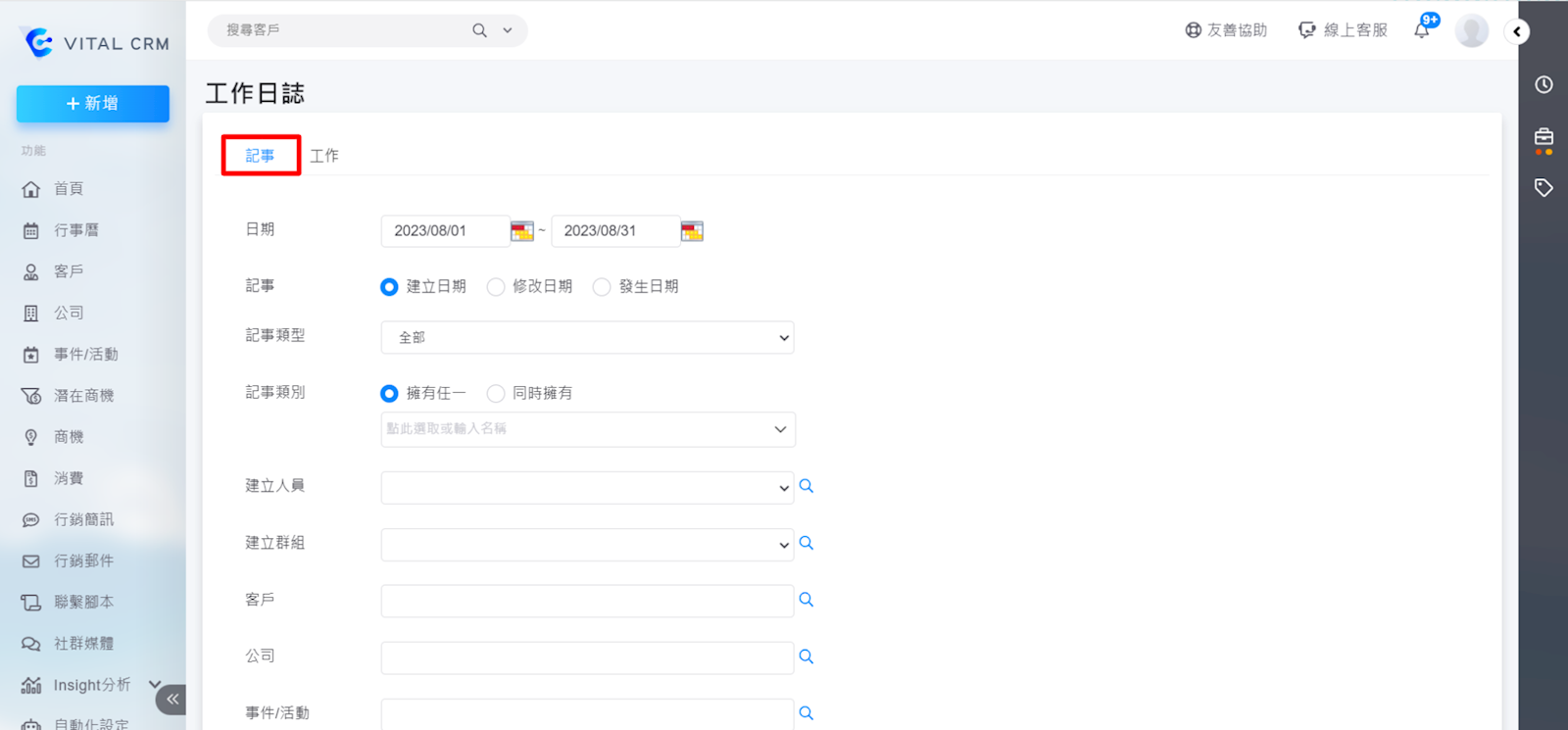The image size is (1568, 730).
Task: Open the start date calendar picker icon
Action: [522, 231]
